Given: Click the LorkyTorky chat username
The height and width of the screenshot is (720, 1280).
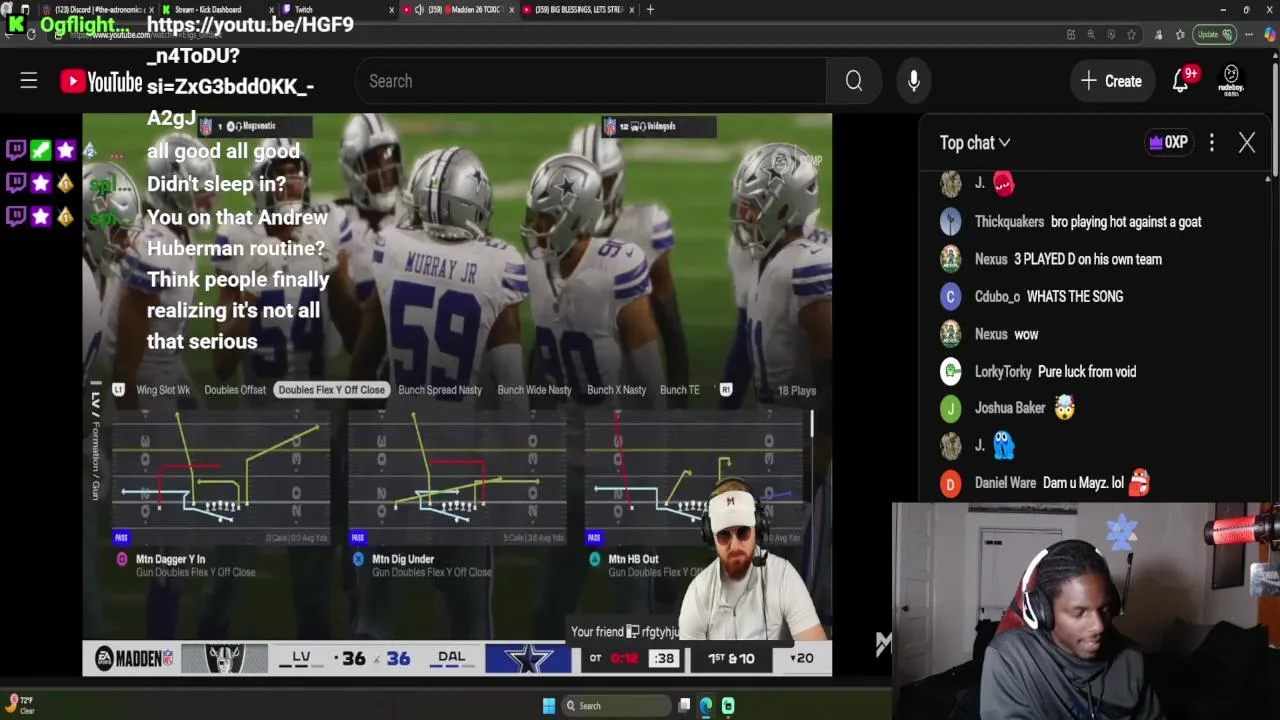Looking at the screenshot, I should pyautogui.click(x=1002, y=372).
